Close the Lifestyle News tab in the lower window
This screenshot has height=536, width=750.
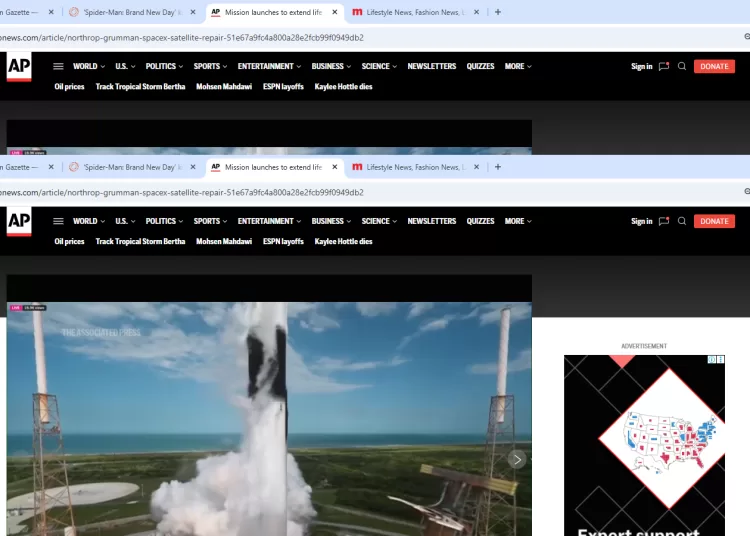pos(476,167)
